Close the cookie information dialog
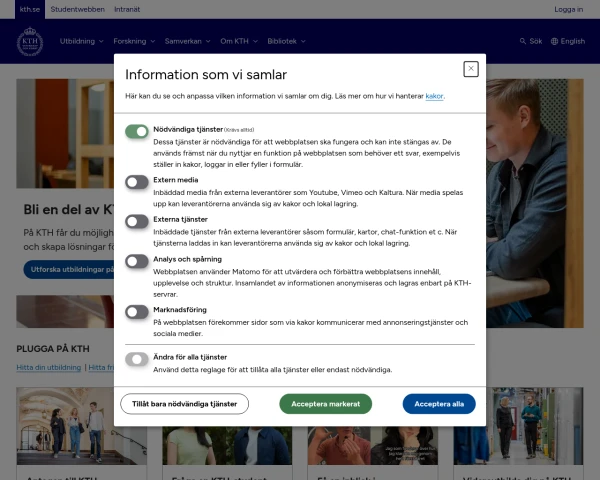The width and height of the screenshot is (600, 480). click(x=471, y=69)
